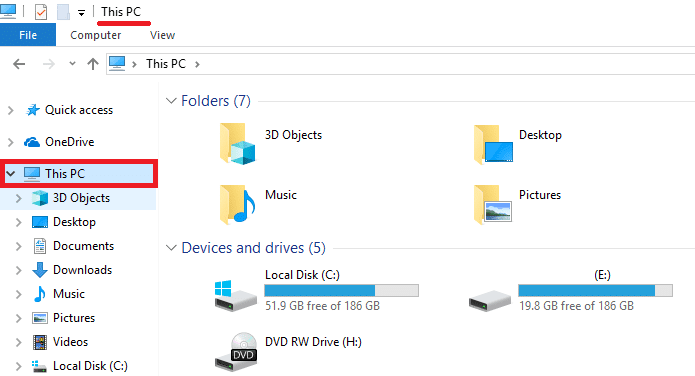This screenshot has height=376, width=695.
Task: Click the 3D Objects folder name in main pane
Action: [x=293, y=135]
